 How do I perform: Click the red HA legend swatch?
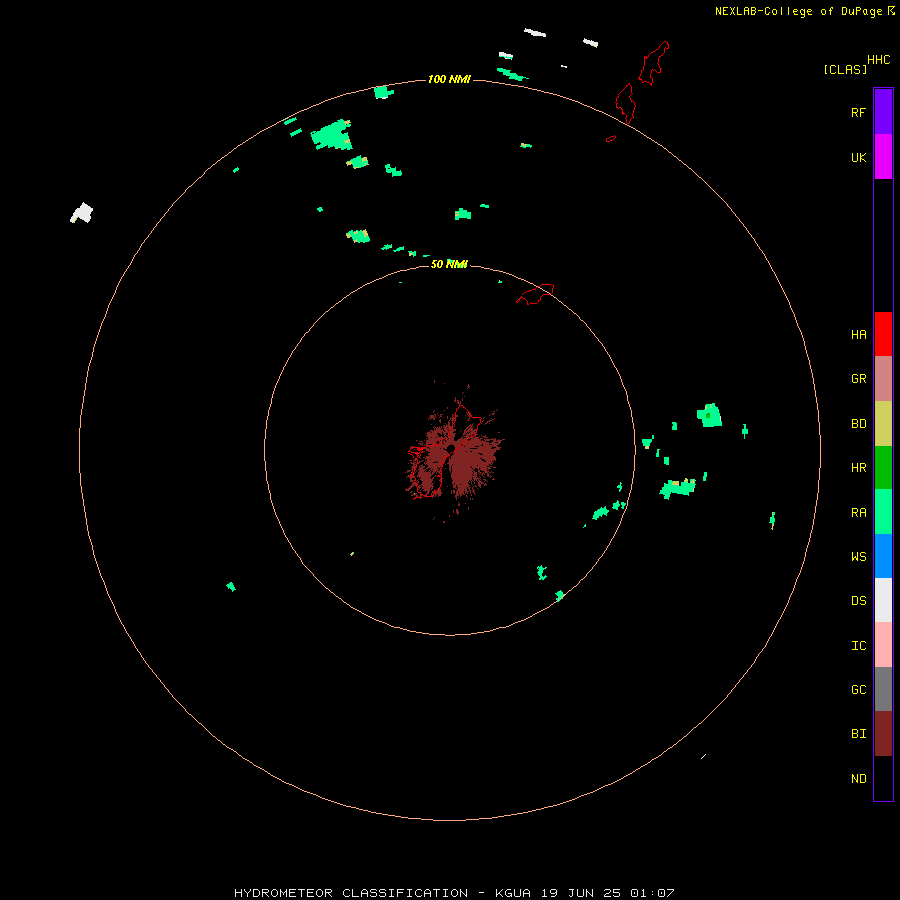(x=883, y=334)
